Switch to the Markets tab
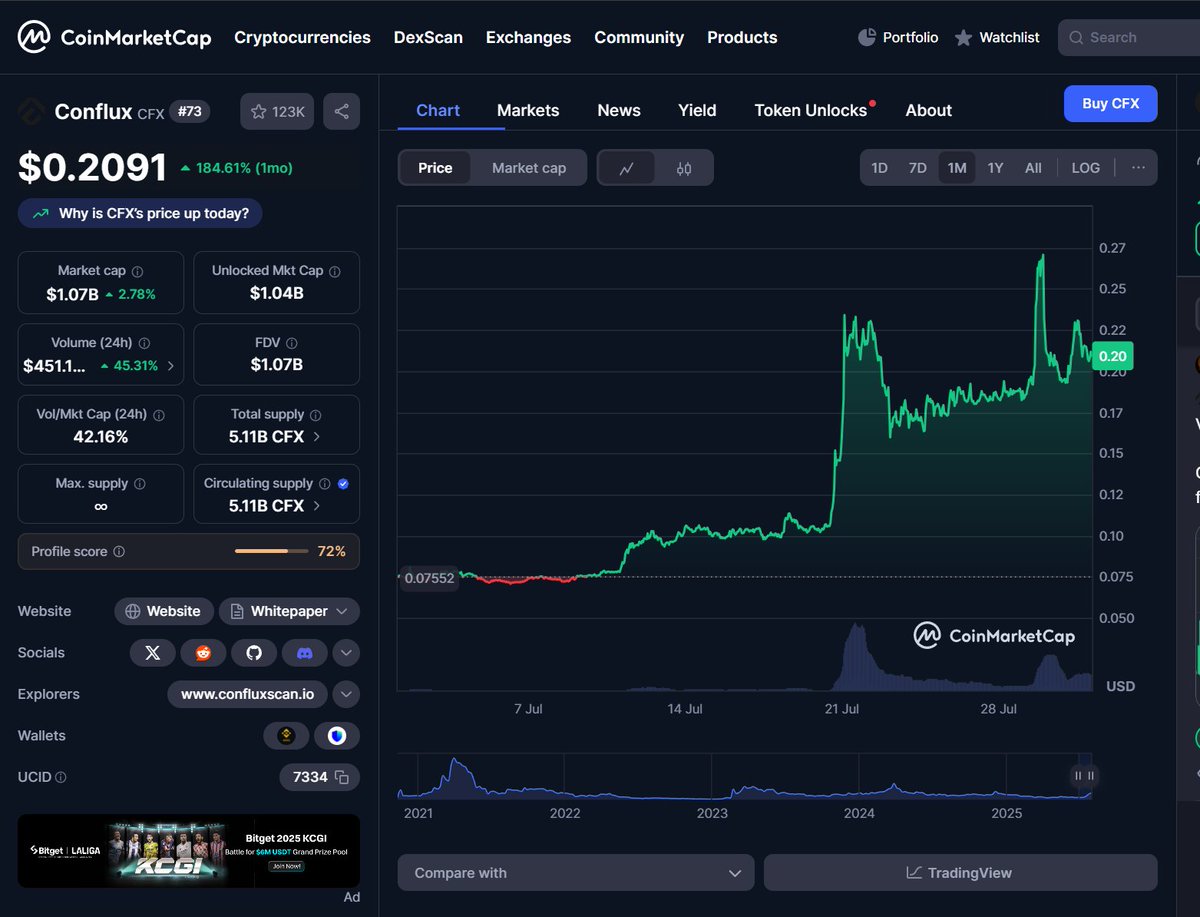Image resolution: width=1200 pixels, height=917 pixels. (x=528, y=110)
